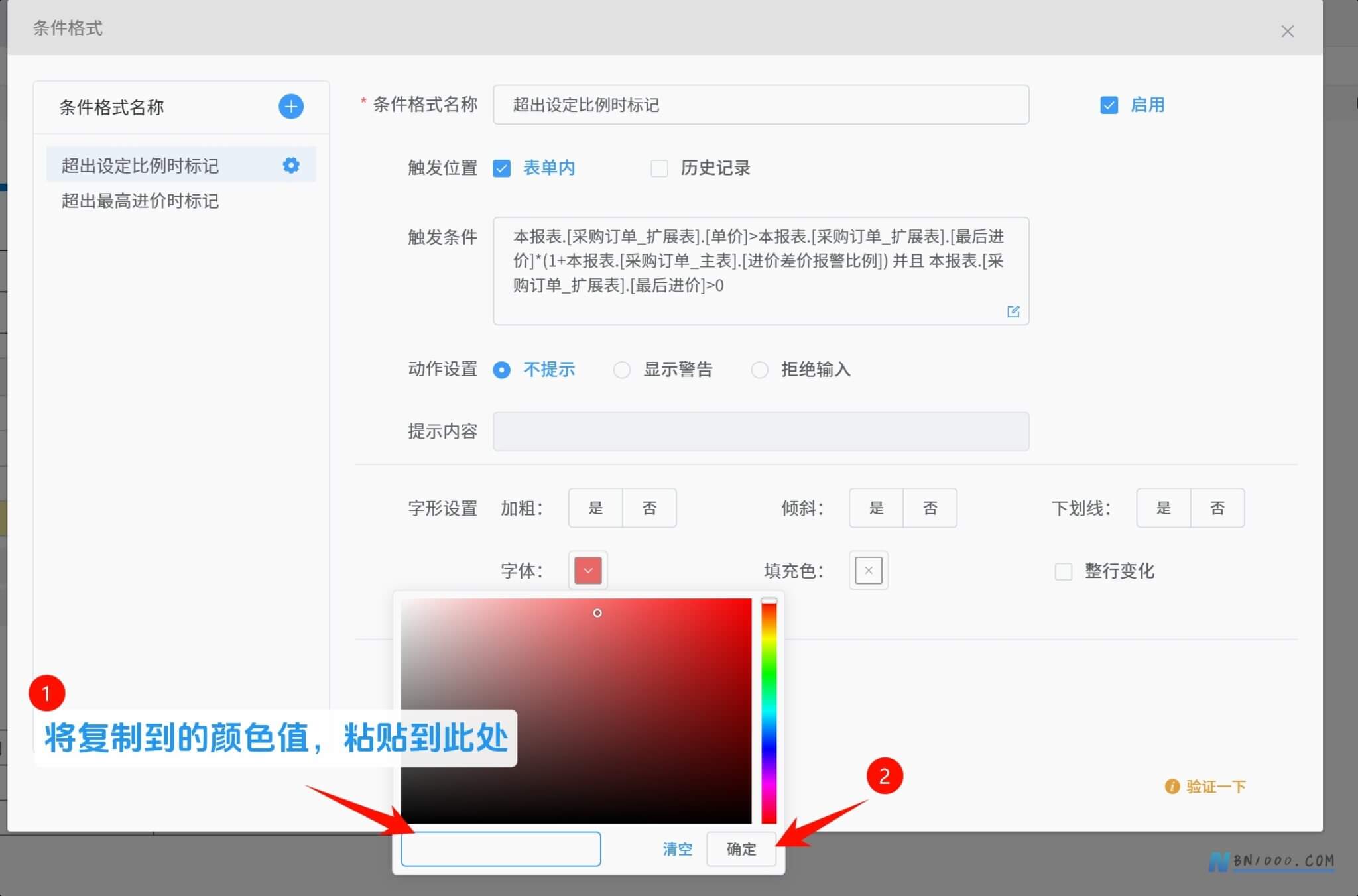Click inside the 触发条件 formula box

(x=761, y=271)
